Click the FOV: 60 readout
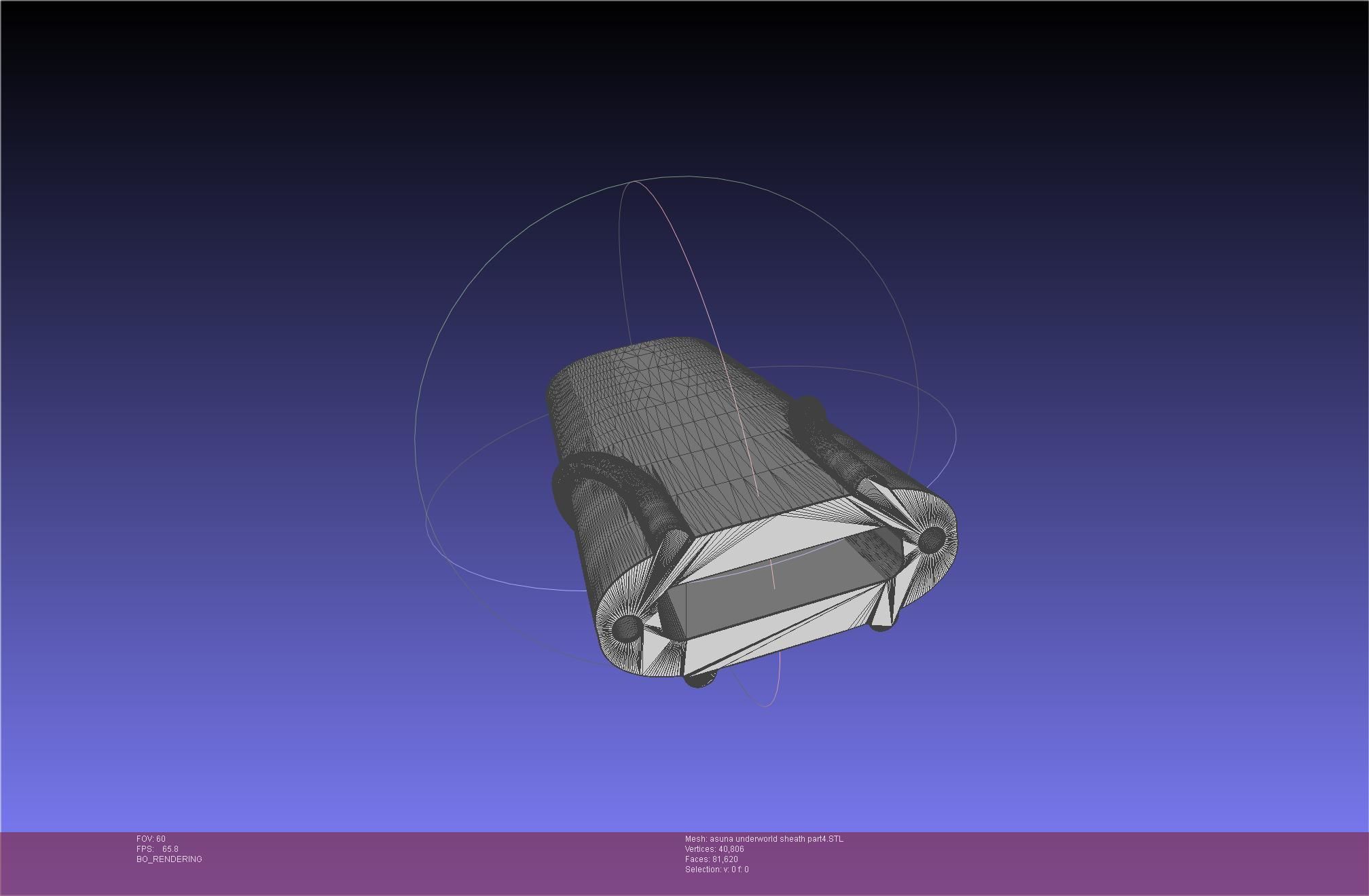 [x=151, y=839]
